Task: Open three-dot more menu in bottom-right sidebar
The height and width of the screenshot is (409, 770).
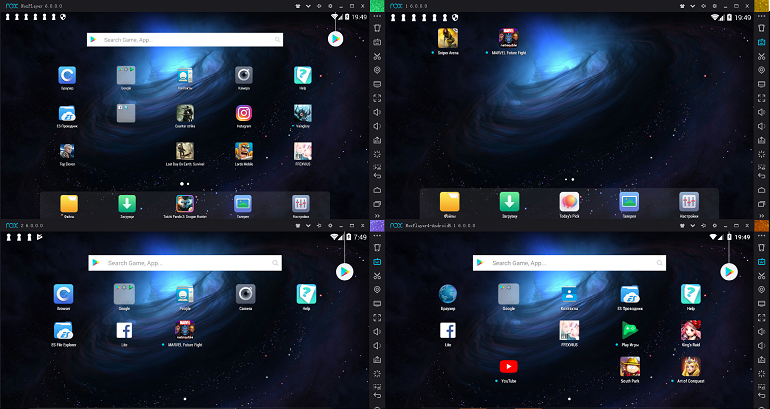Action: pos(761,236)
